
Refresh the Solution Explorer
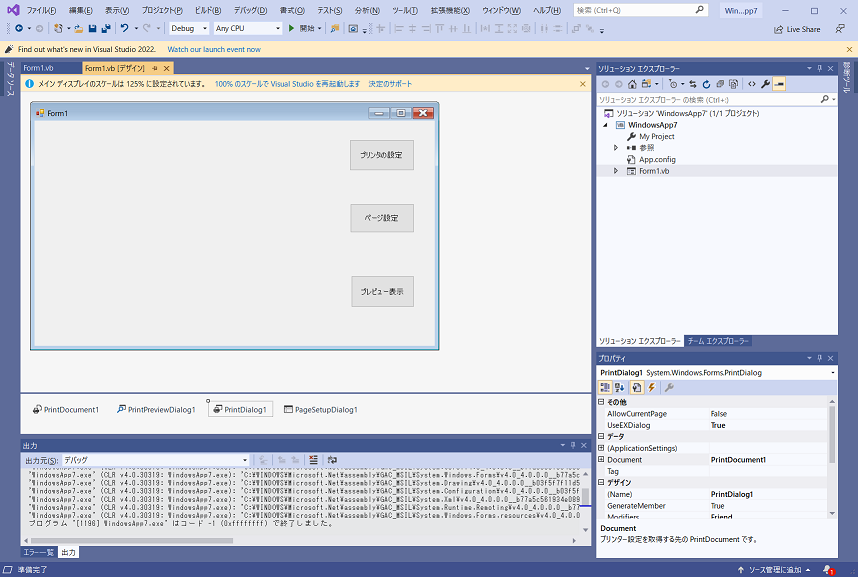pyautogui.click(x=706, y=84)
